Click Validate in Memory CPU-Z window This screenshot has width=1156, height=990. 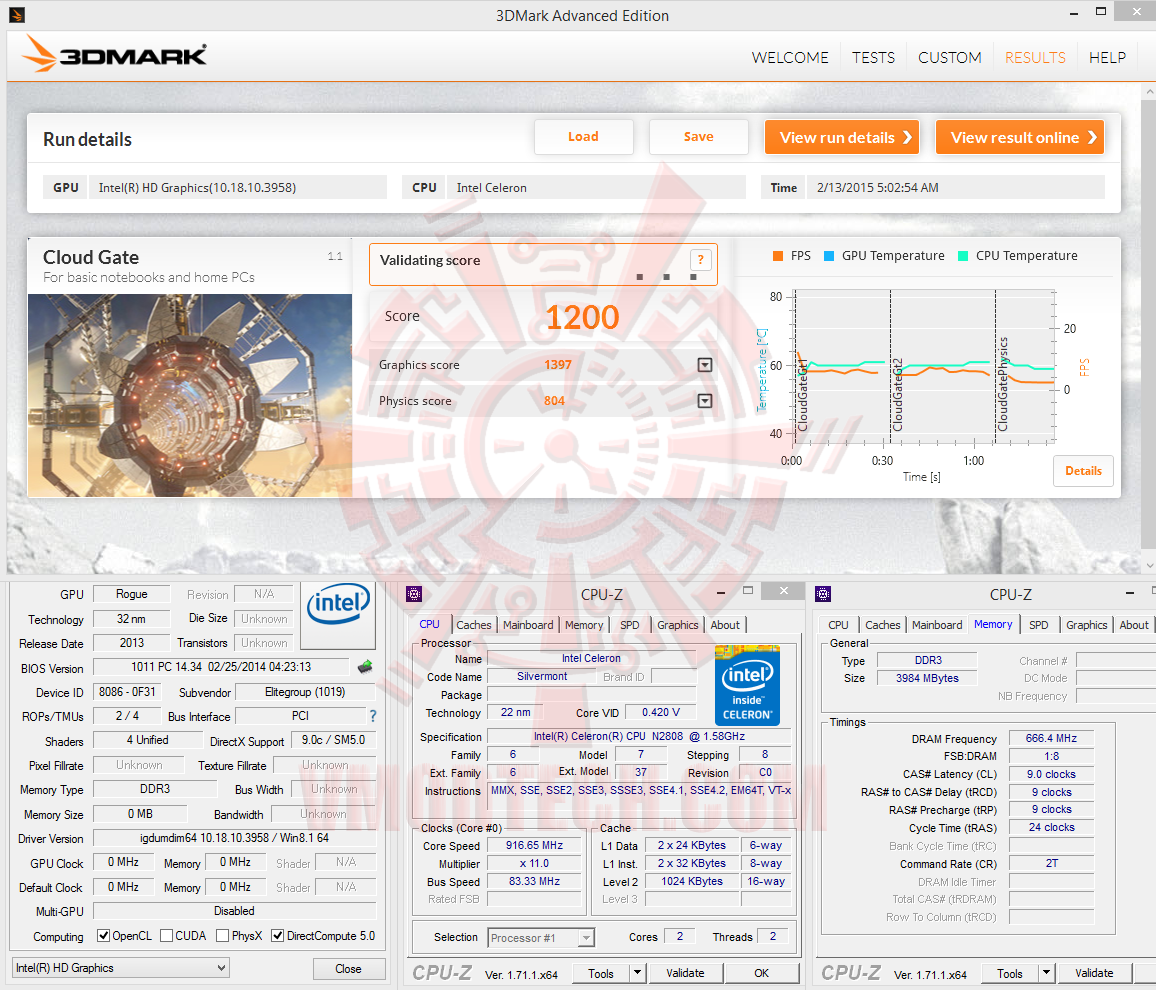[x=1094, y=973]
